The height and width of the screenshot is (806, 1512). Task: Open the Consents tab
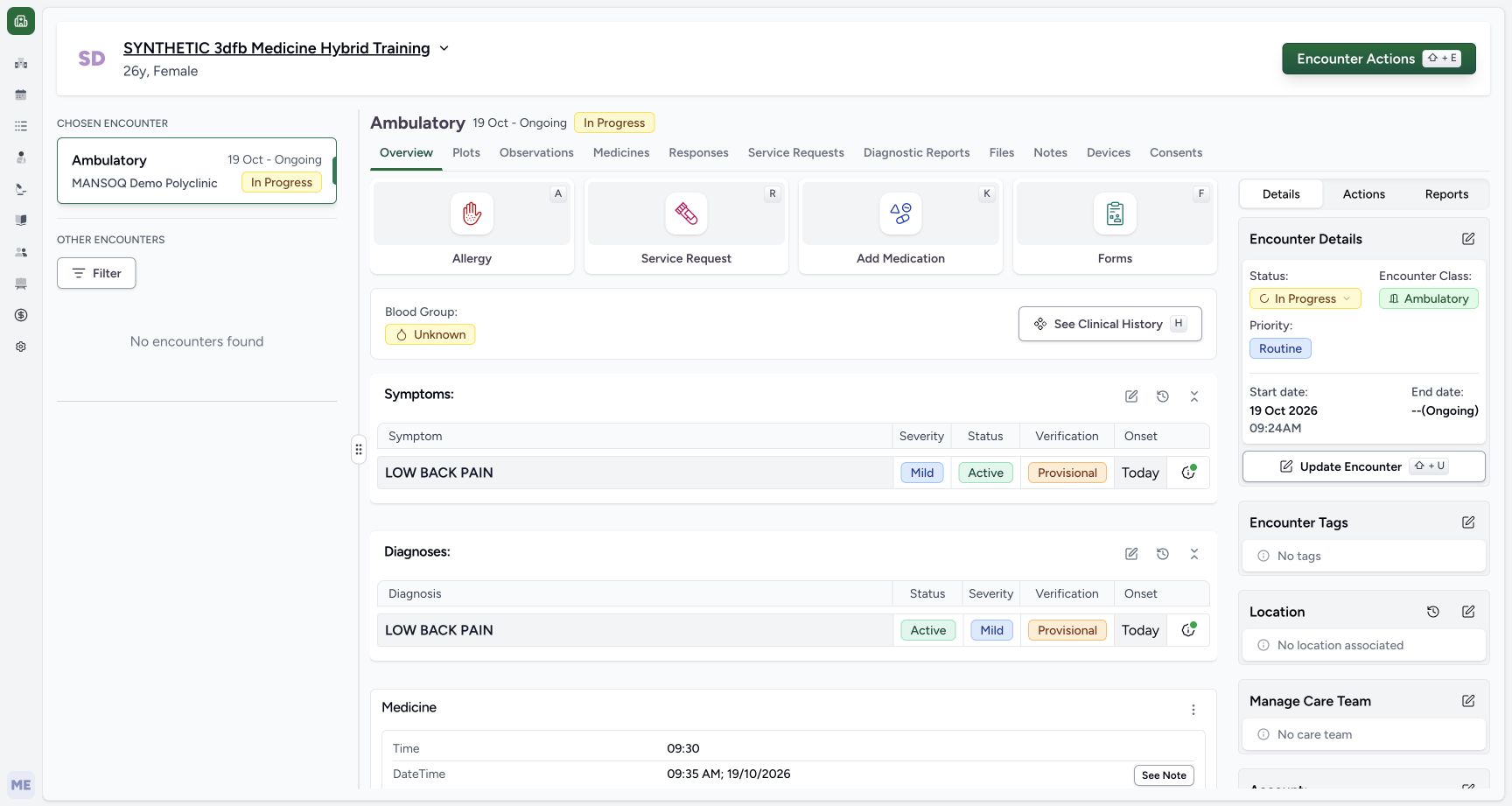pyautogui.click(x=1175, y=152)
